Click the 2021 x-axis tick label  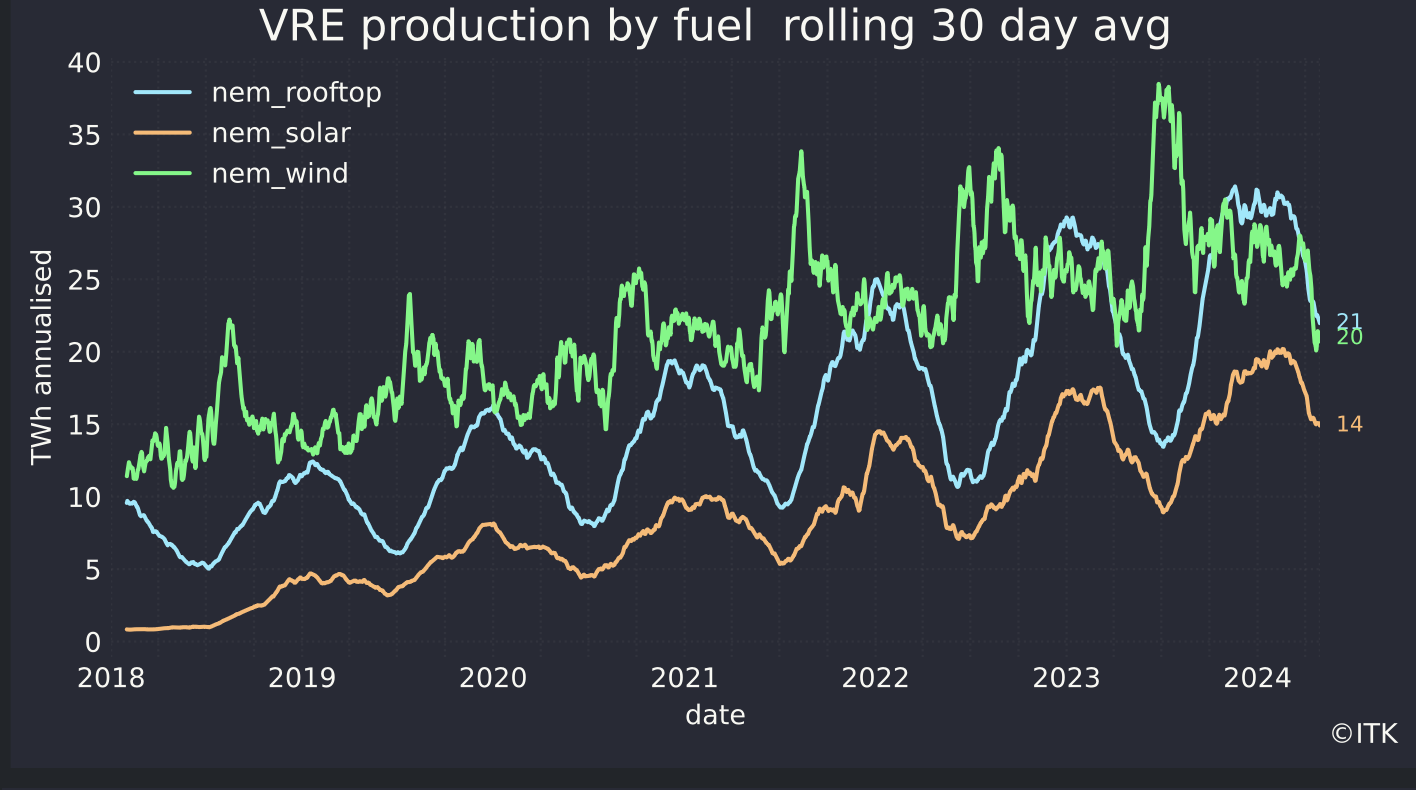[x=684, y=679]
